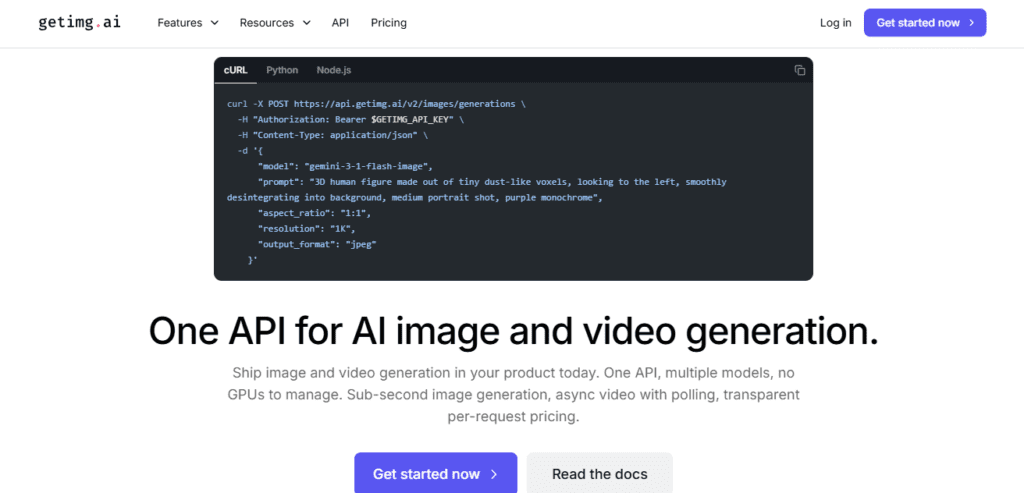The height and width of the screenshot is (493, 1024).
Task: Select the Get started now button below the headline
Action: point(436,473)
